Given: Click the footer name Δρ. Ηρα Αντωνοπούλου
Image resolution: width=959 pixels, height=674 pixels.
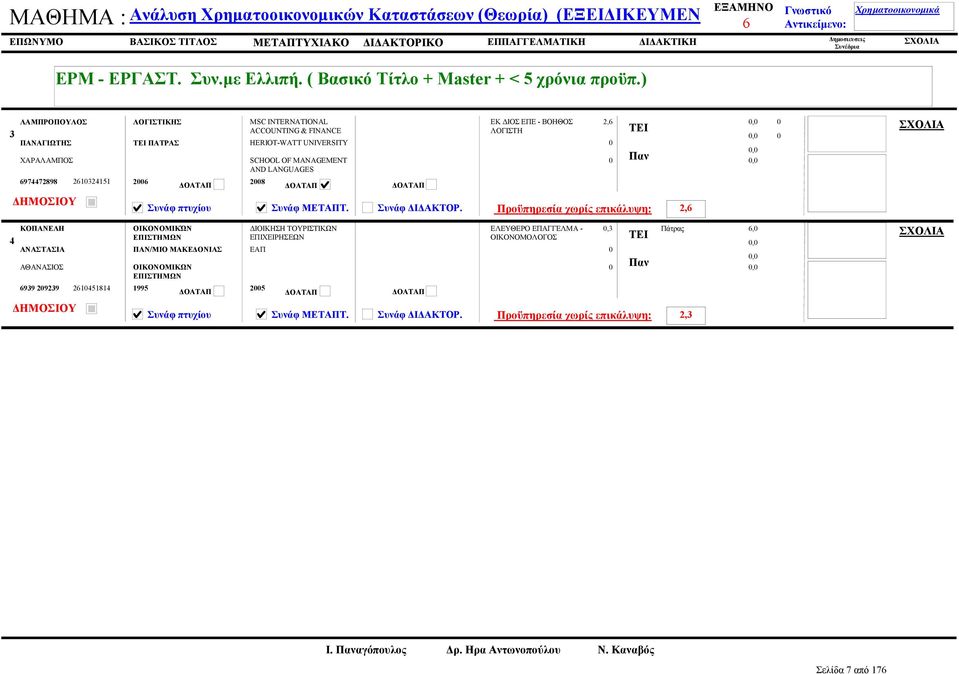Looking at the screenshot, I should (x=503, y=650).
